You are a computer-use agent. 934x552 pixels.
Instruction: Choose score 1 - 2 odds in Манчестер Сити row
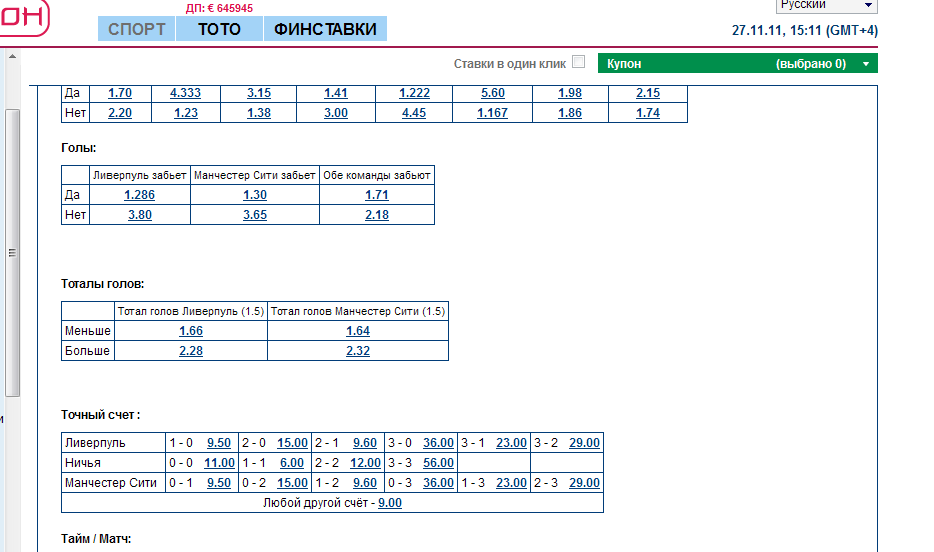click(x=365, y=482)
